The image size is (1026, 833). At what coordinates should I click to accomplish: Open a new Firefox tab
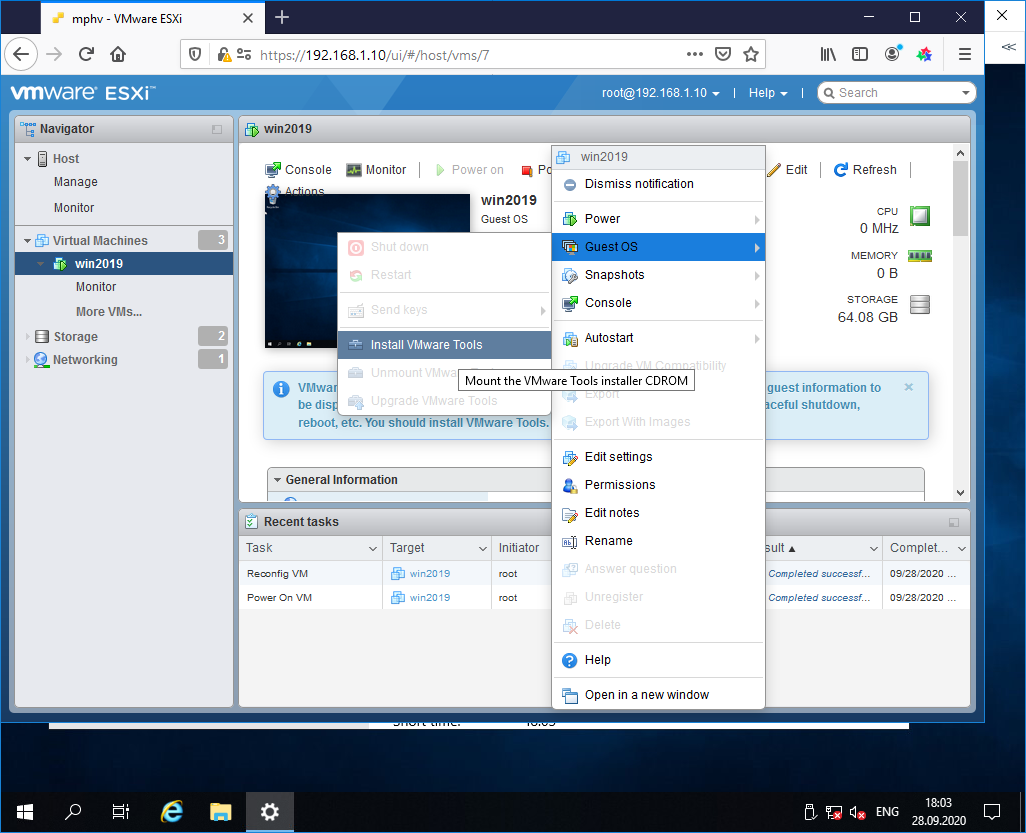tap(282, 18)
